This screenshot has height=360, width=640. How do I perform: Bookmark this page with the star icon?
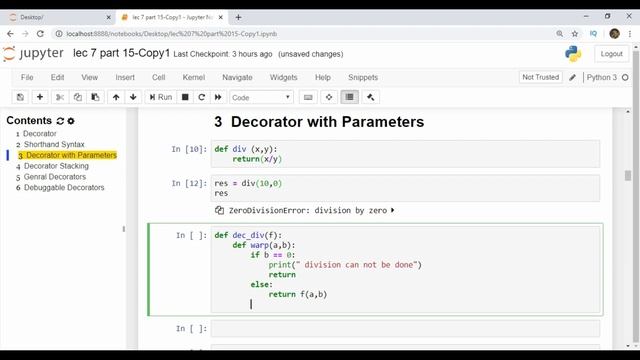(x=575, y=34)
